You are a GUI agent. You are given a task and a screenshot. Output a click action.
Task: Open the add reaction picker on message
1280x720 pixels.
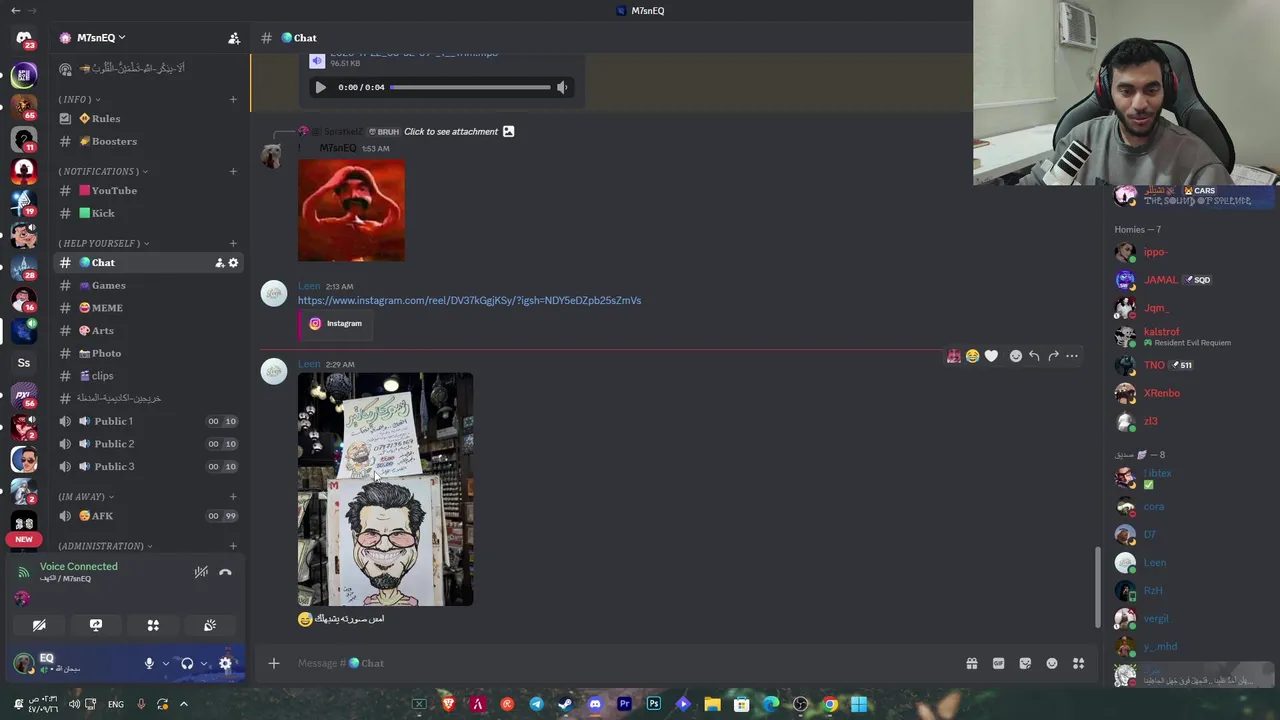coord(1016,356)
